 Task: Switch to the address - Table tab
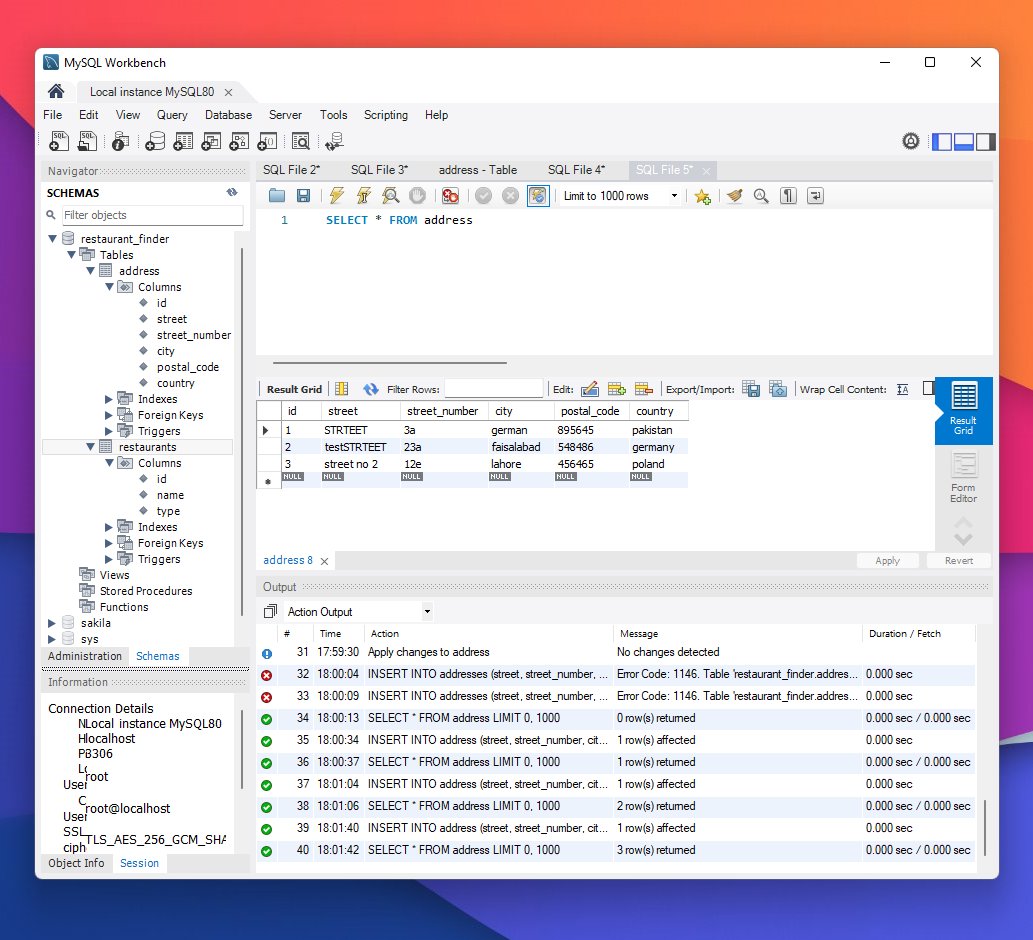(478, 170)
